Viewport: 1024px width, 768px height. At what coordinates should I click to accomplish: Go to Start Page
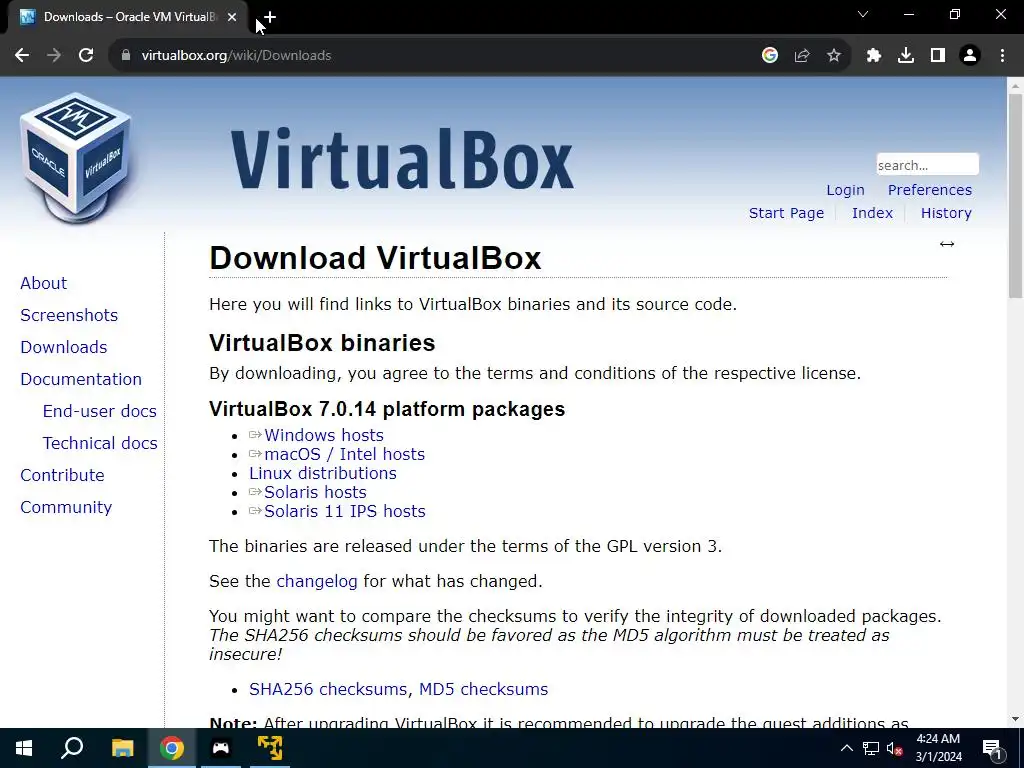[x=786, y=213]
